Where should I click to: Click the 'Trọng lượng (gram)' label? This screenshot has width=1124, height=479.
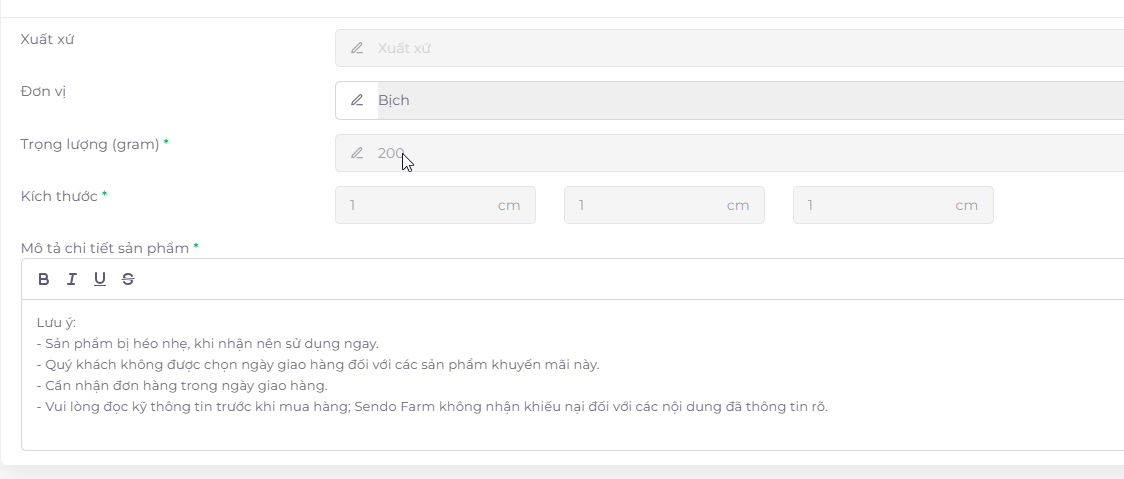tap(90, 144)
